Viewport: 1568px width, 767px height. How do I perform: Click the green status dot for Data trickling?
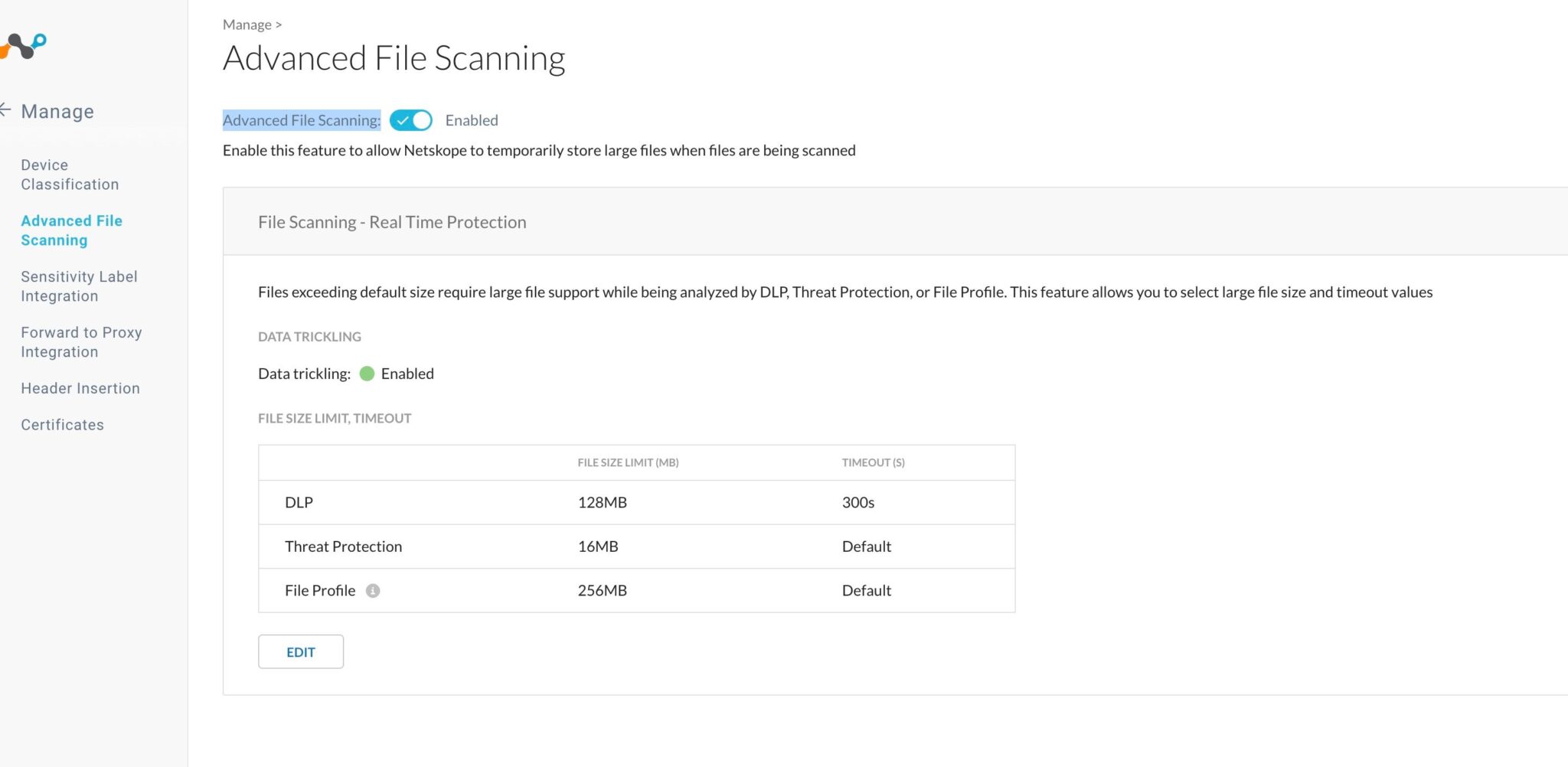tap(368, 374)
